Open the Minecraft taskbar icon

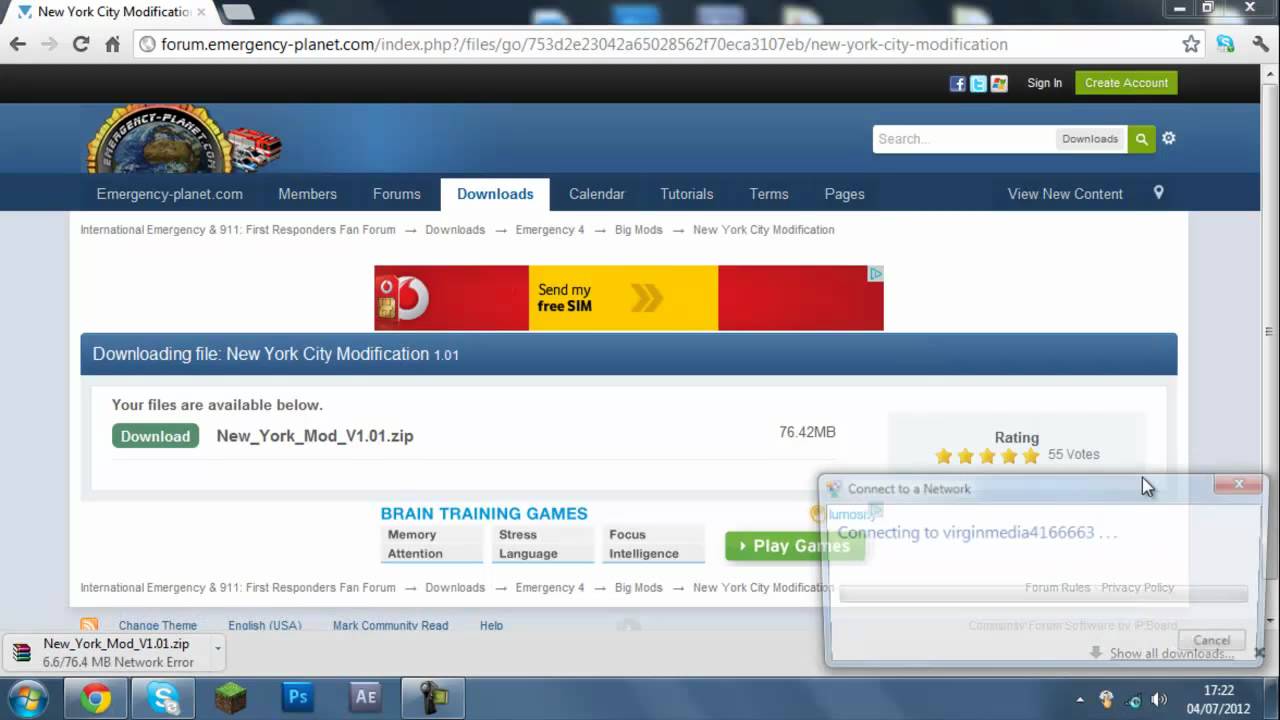(x=230, y=697)
